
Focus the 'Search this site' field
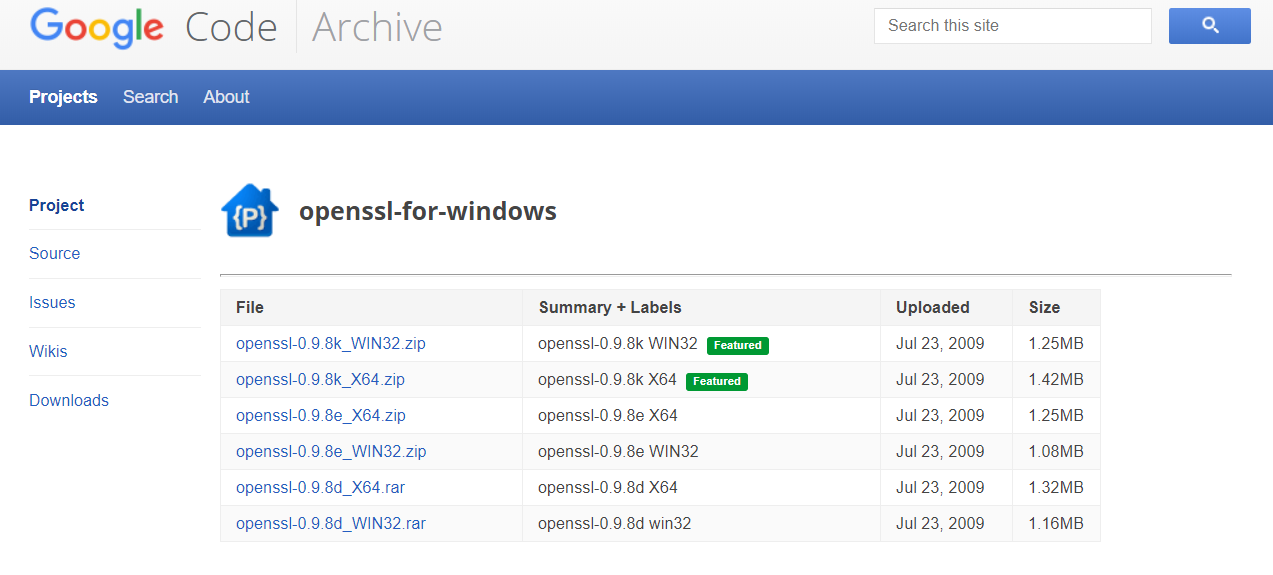[1013, 26]
